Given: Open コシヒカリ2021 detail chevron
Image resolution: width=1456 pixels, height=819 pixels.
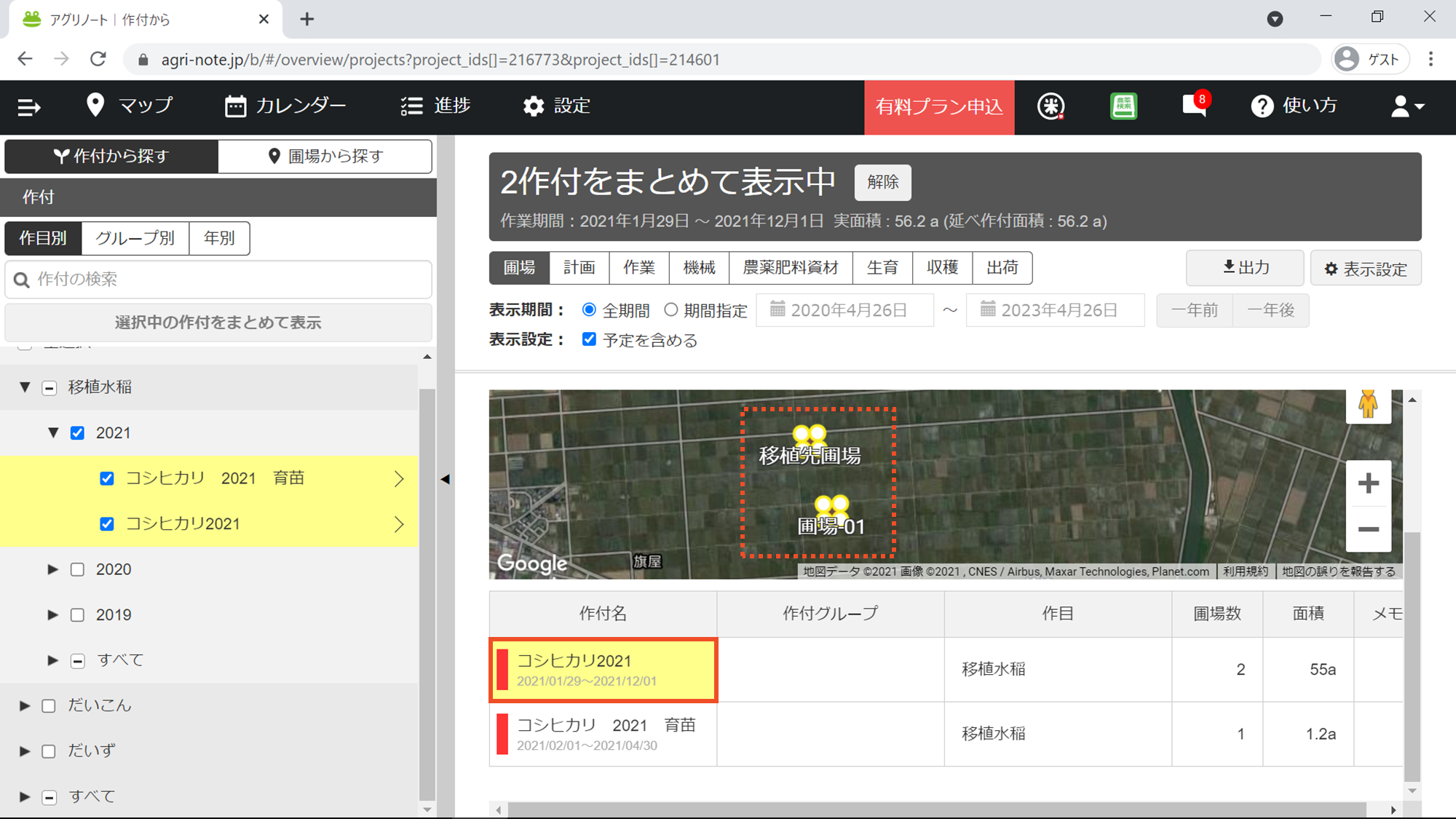Looking at the screenshot, I should pyautogui.click(x=399, y=524).
